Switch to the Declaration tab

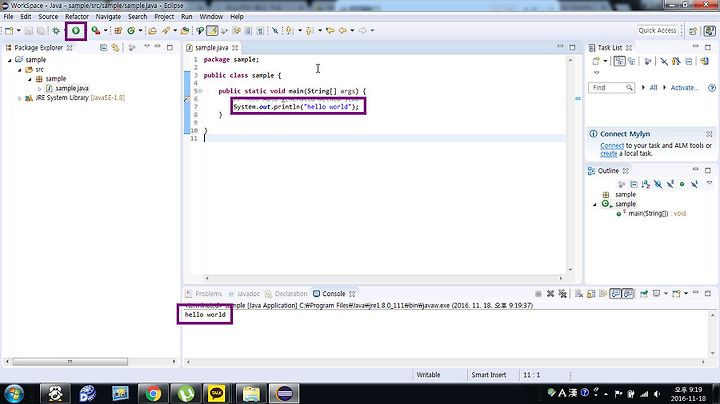[x=286, y=294]
